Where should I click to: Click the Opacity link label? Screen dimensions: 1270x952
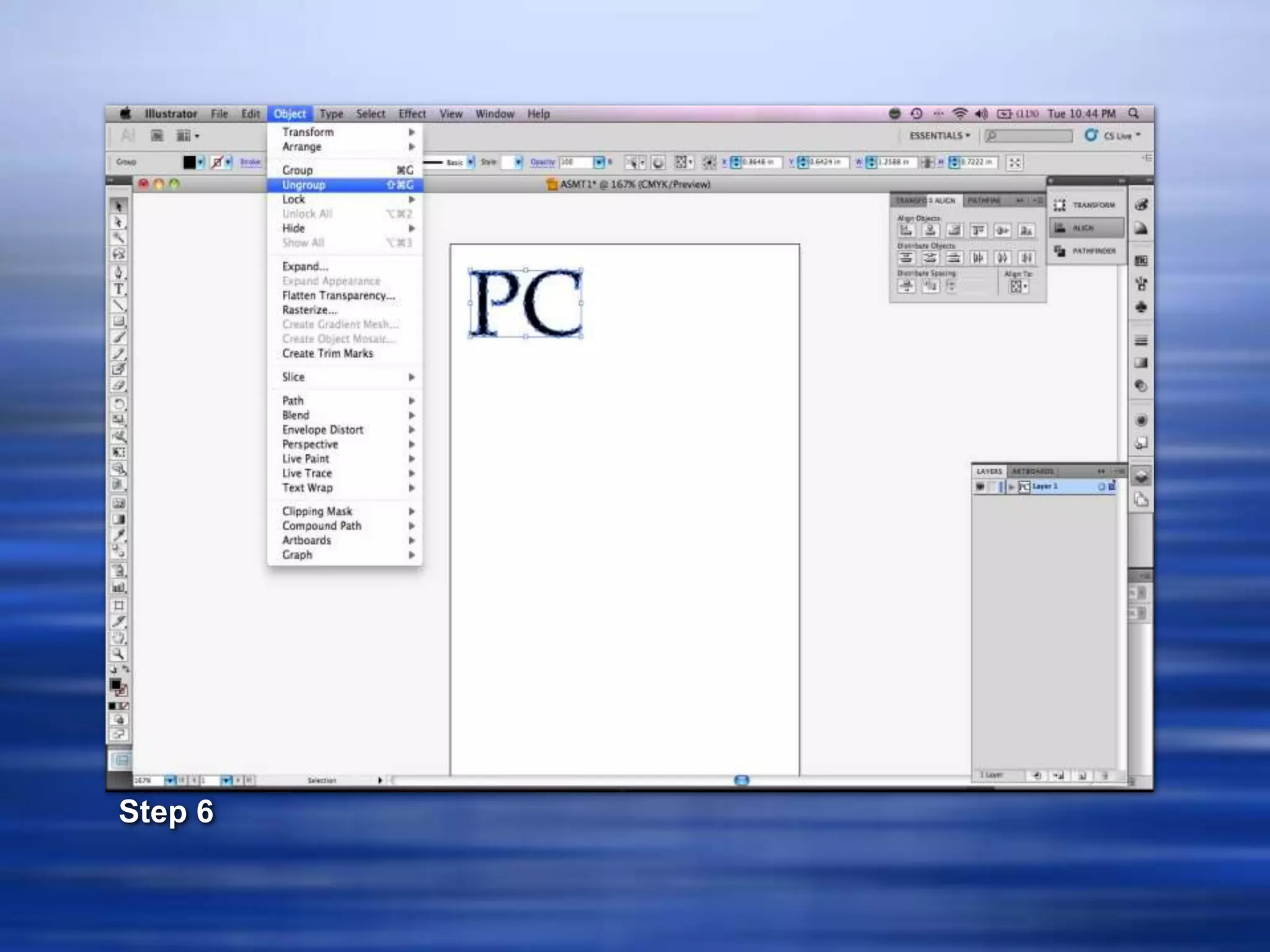click(542, 162)
